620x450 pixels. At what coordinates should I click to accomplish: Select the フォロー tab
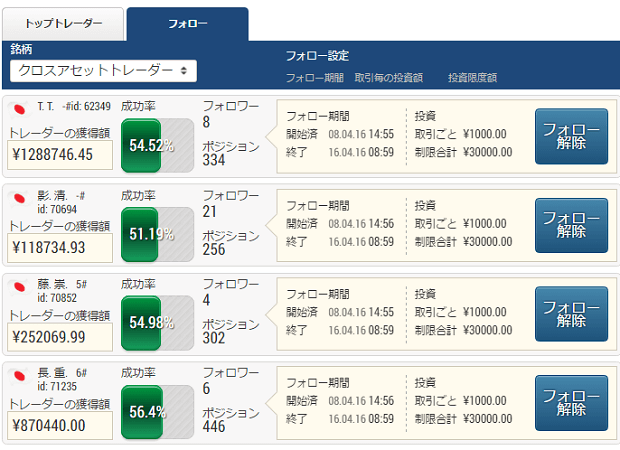click(187, 24)
